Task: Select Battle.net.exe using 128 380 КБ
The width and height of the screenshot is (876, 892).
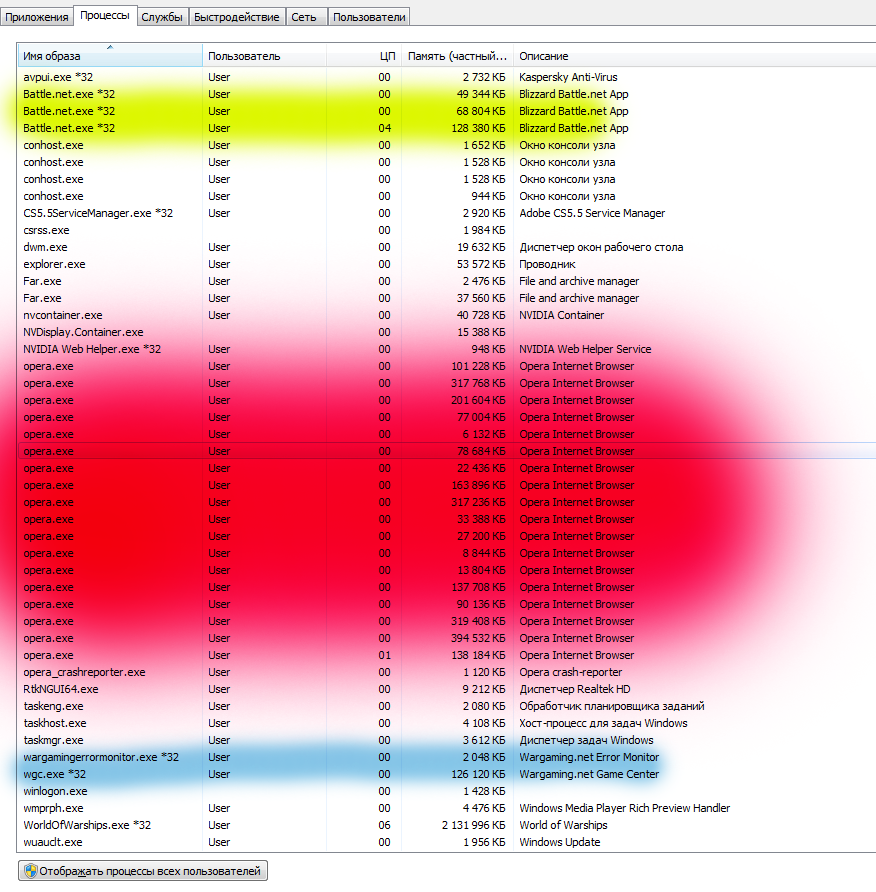Action: pos(447,129)
